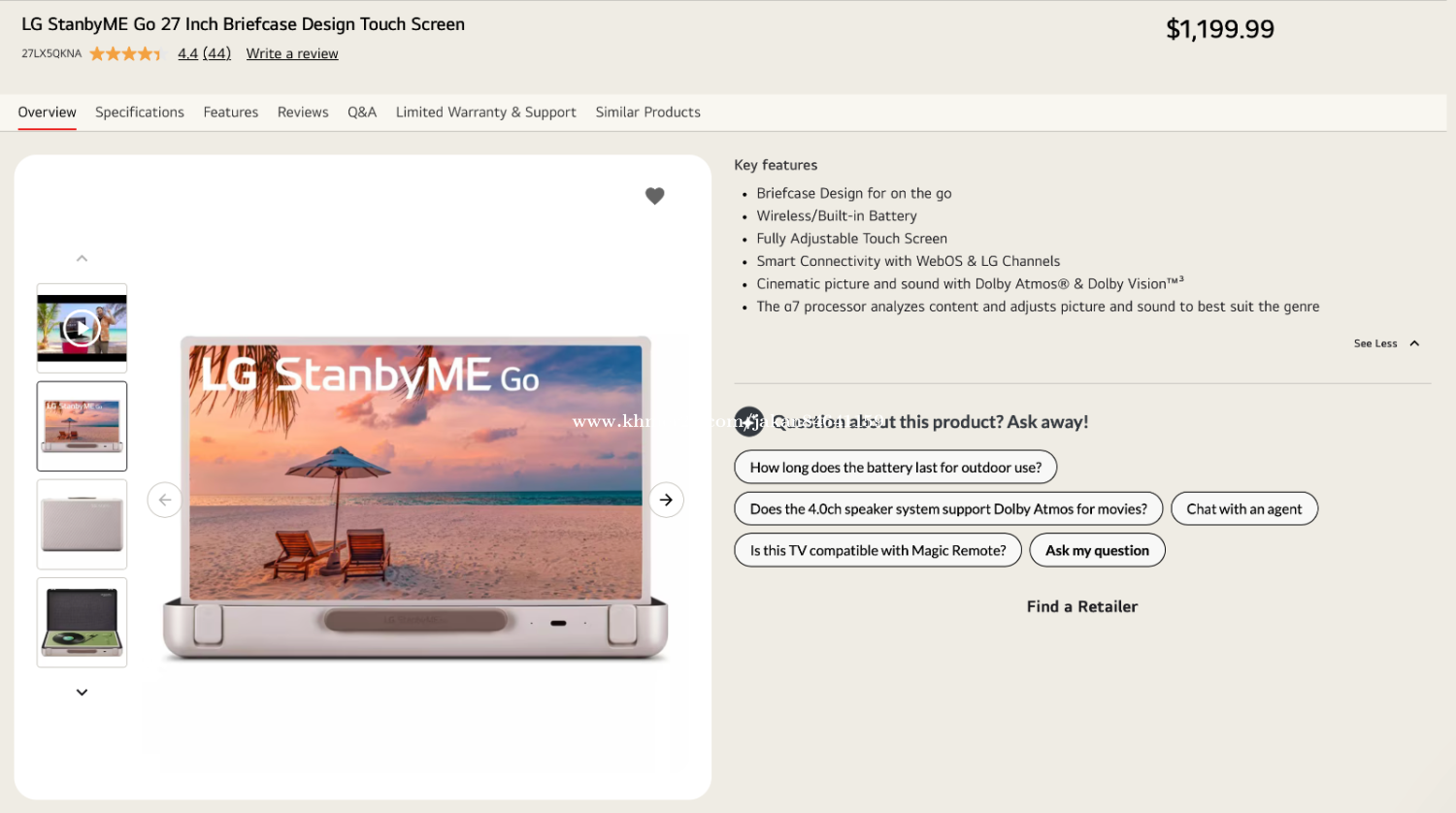The image size is (1456, 813).
Task: Ask about 4.0ch speaker Dolby Atmos support
Action: point(948,509)
